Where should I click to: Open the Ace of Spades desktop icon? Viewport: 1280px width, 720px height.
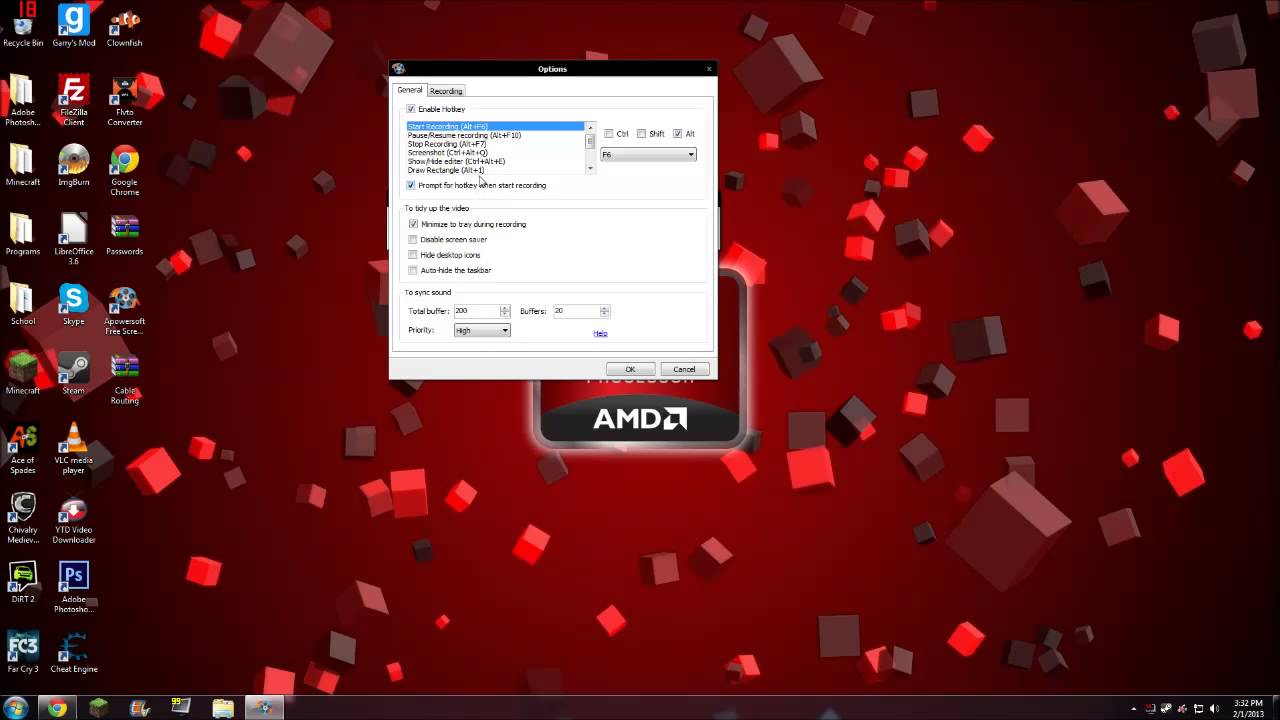pos(23,448)
